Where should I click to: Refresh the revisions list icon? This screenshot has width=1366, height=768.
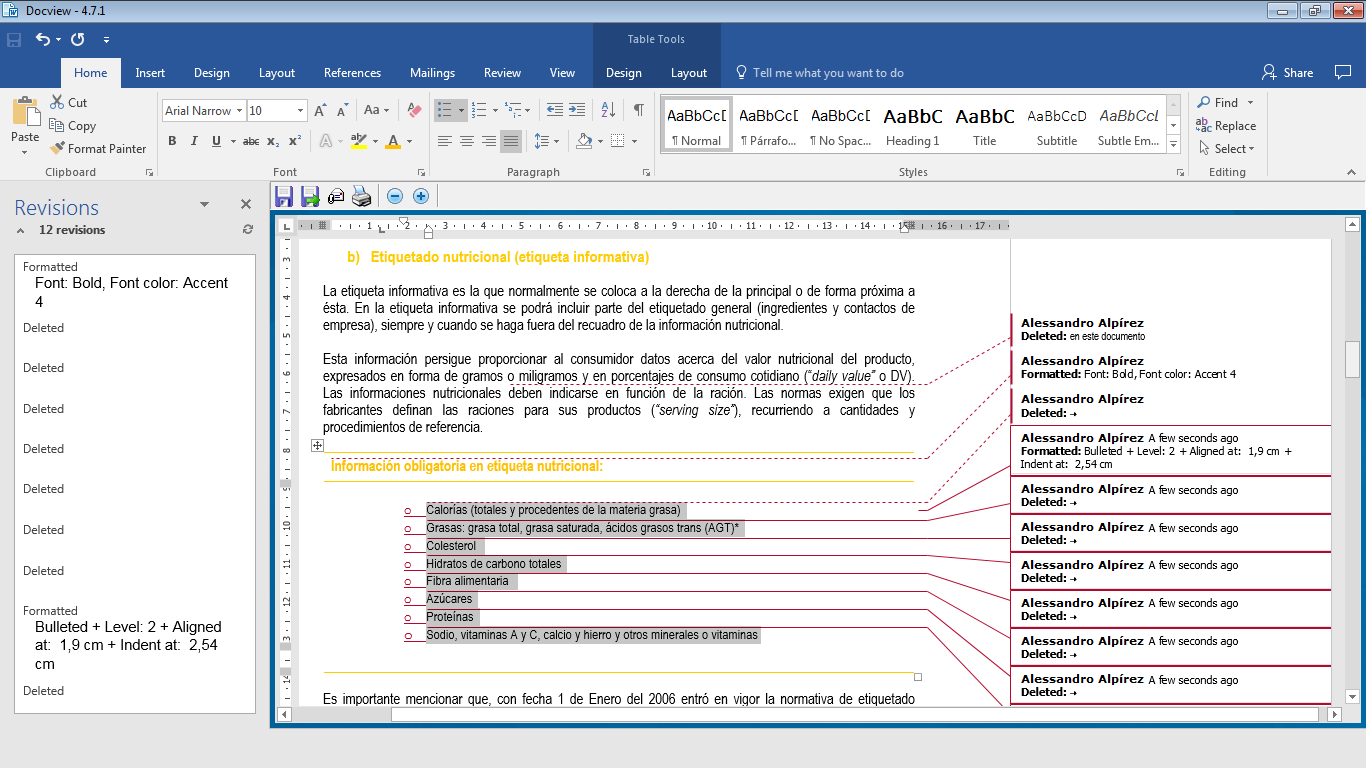click(x=248, y=230)
